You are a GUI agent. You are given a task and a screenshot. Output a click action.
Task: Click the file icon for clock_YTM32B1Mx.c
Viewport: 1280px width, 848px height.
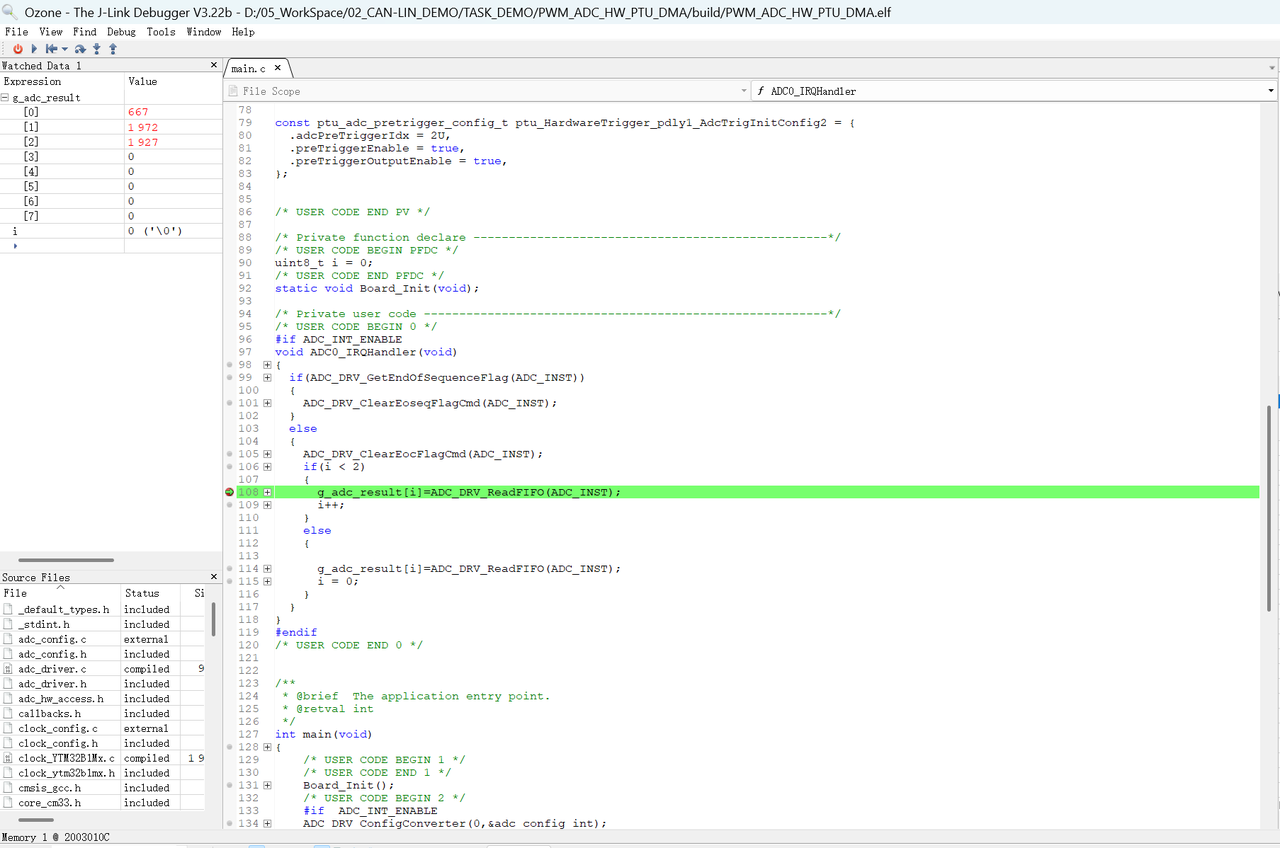point(8,758)
